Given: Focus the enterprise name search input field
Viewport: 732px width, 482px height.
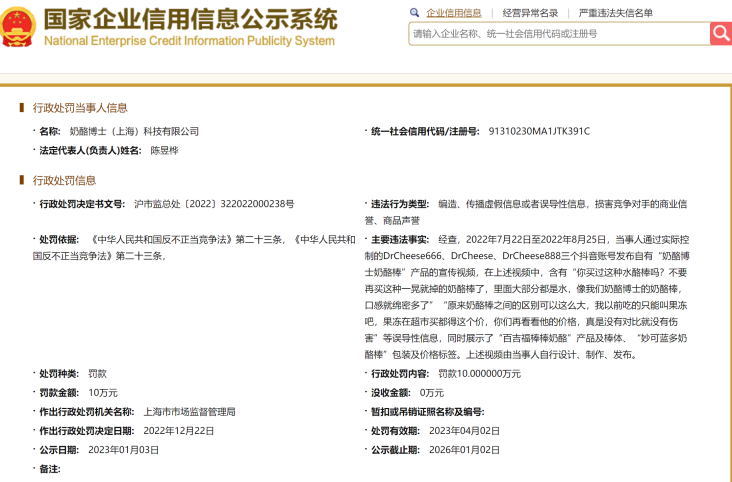Looking at the screenshot, I should [559, 34].
